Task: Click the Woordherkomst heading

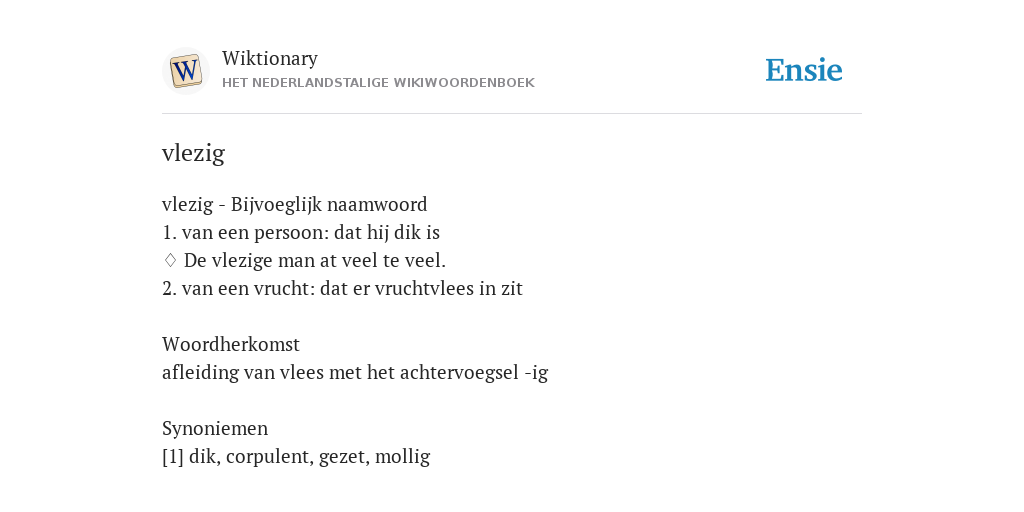Action: [x=231, y=344]
